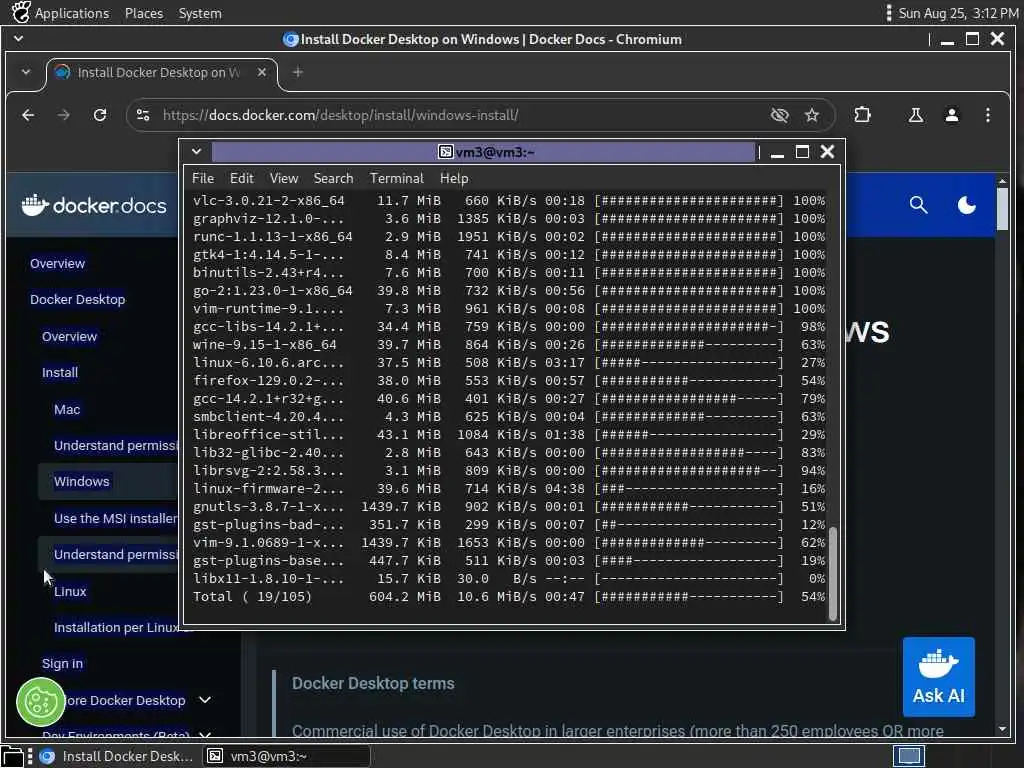The image size is (1024, 768).
Task: Open Chromium window menu chevron
Action: point(18,39)
